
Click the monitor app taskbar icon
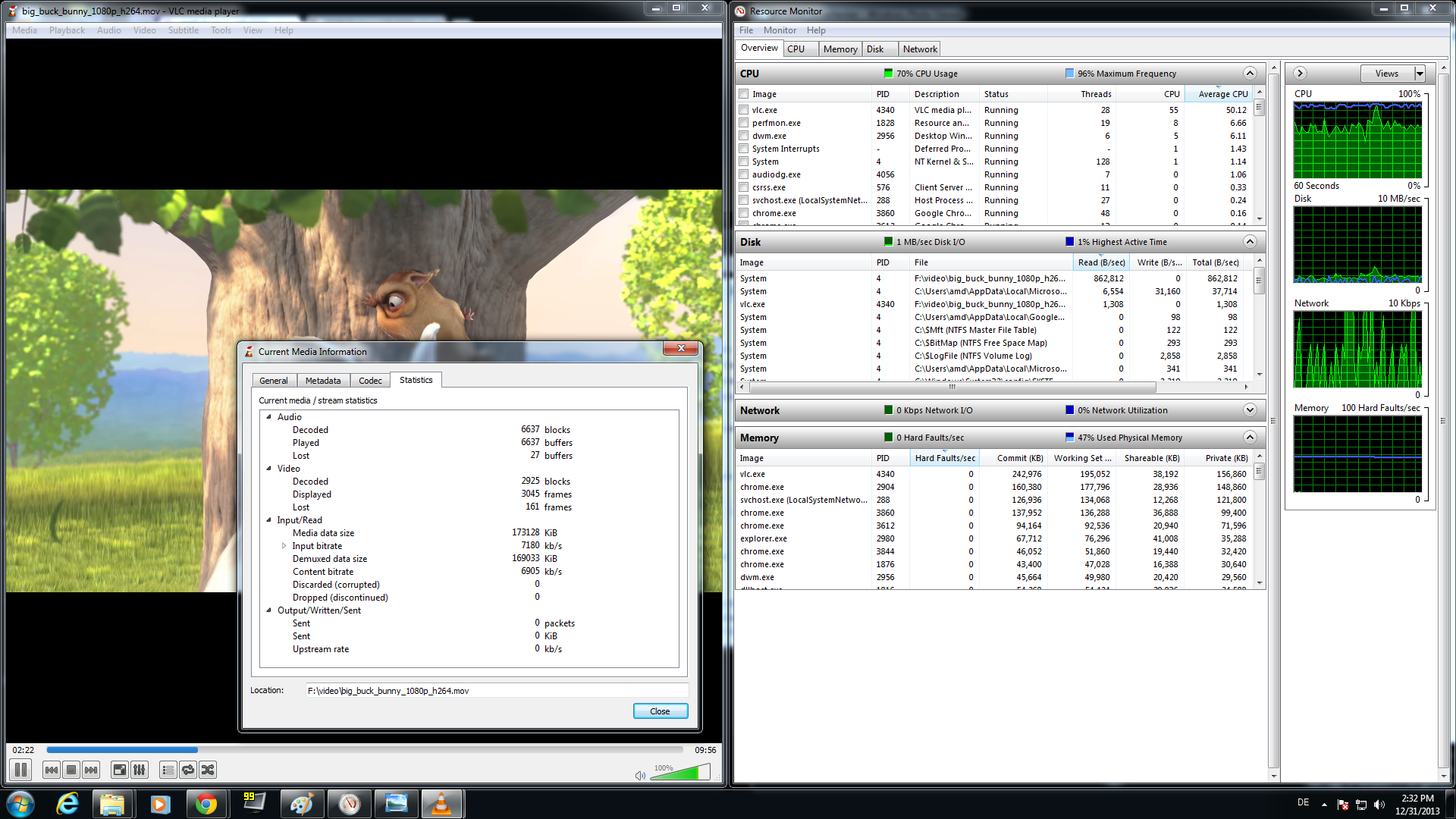pyautogui.click(x=254, y=804)
